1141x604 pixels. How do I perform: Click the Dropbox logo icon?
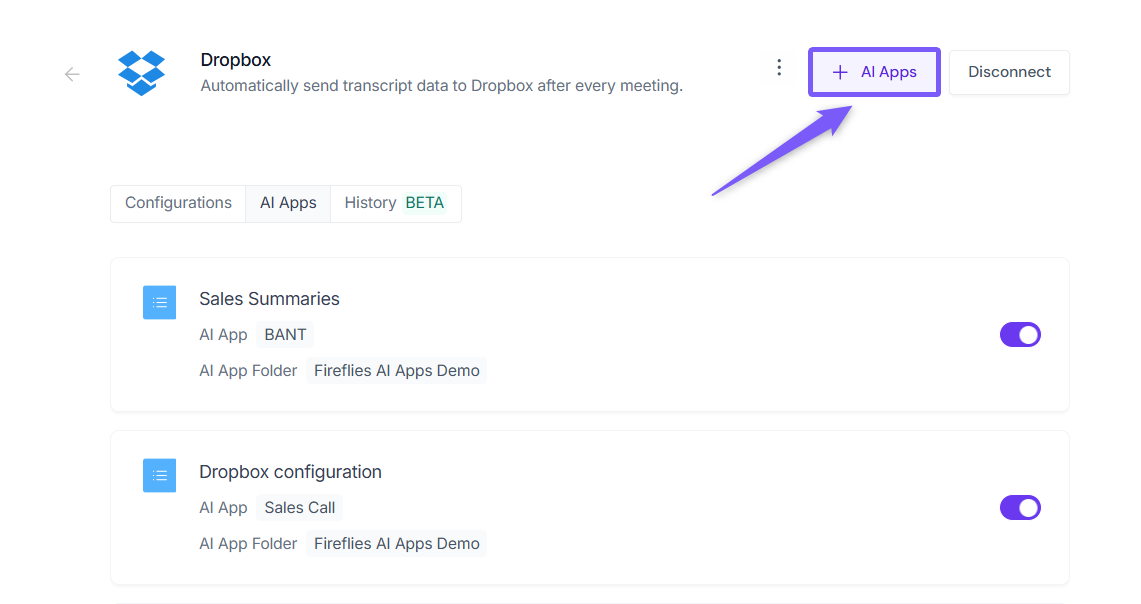click(142, 73)
